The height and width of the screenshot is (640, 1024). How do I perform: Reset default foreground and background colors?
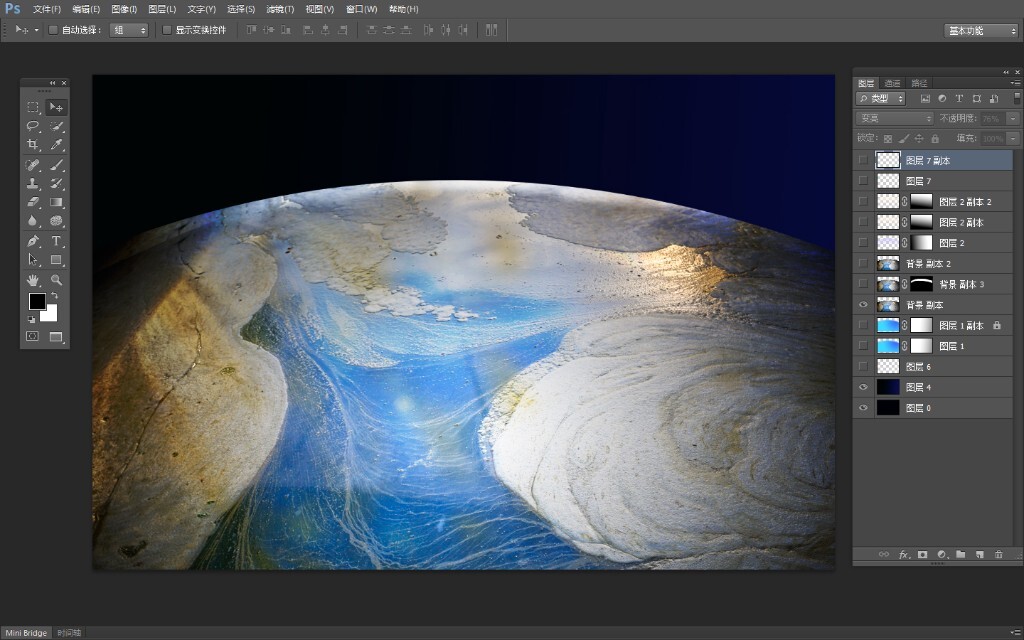coord(31,319)
